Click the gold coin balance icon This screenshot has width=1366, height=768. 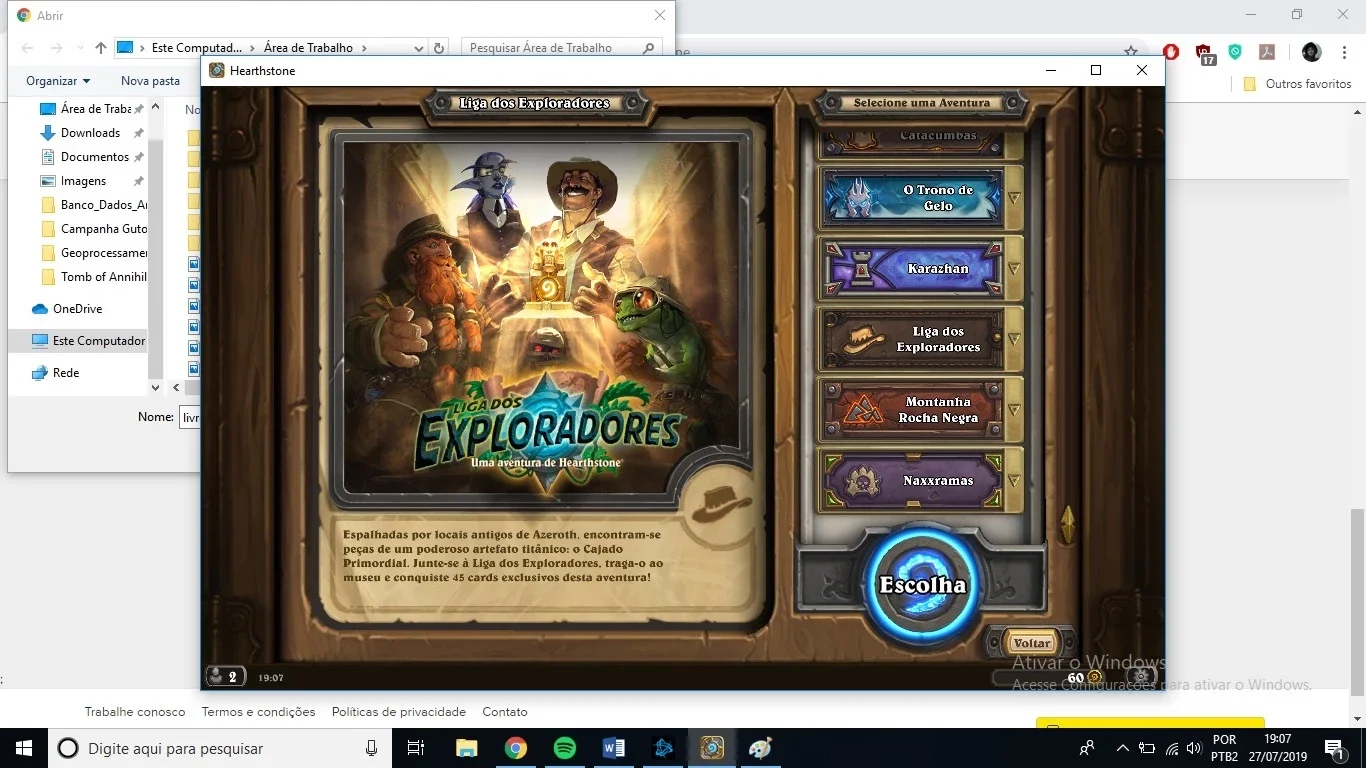[x=1094, y=677]
